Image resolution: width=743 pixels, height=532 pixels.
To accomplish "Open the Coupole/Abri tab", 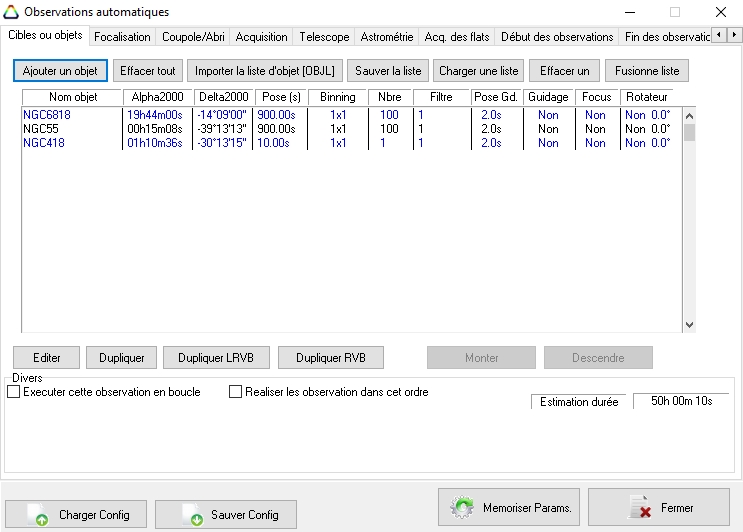I will click(x=194, y=37).
